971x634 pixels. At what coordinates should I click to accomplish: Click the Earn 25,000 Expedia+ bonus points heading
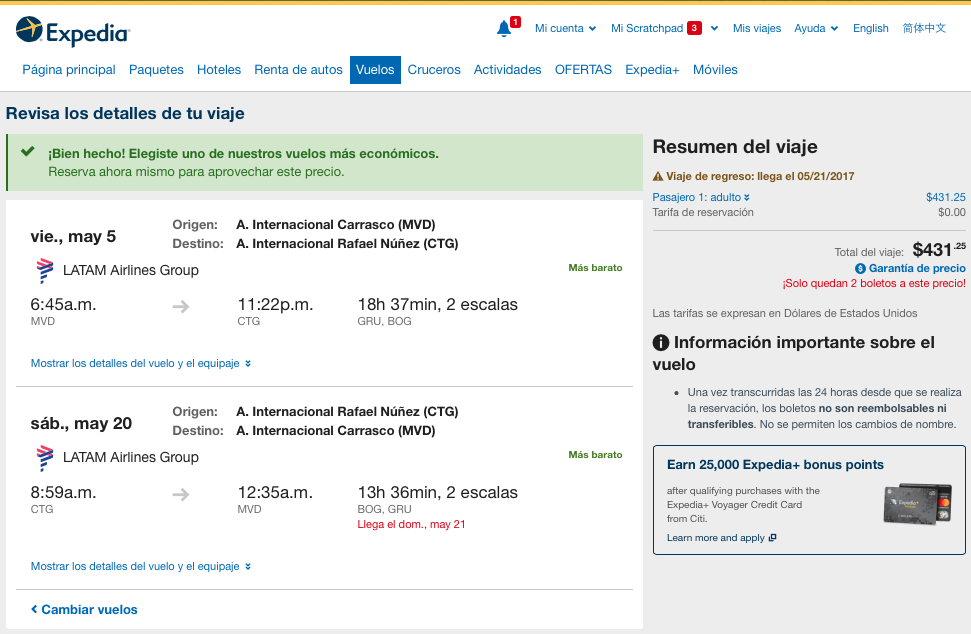tap(775, 465)
